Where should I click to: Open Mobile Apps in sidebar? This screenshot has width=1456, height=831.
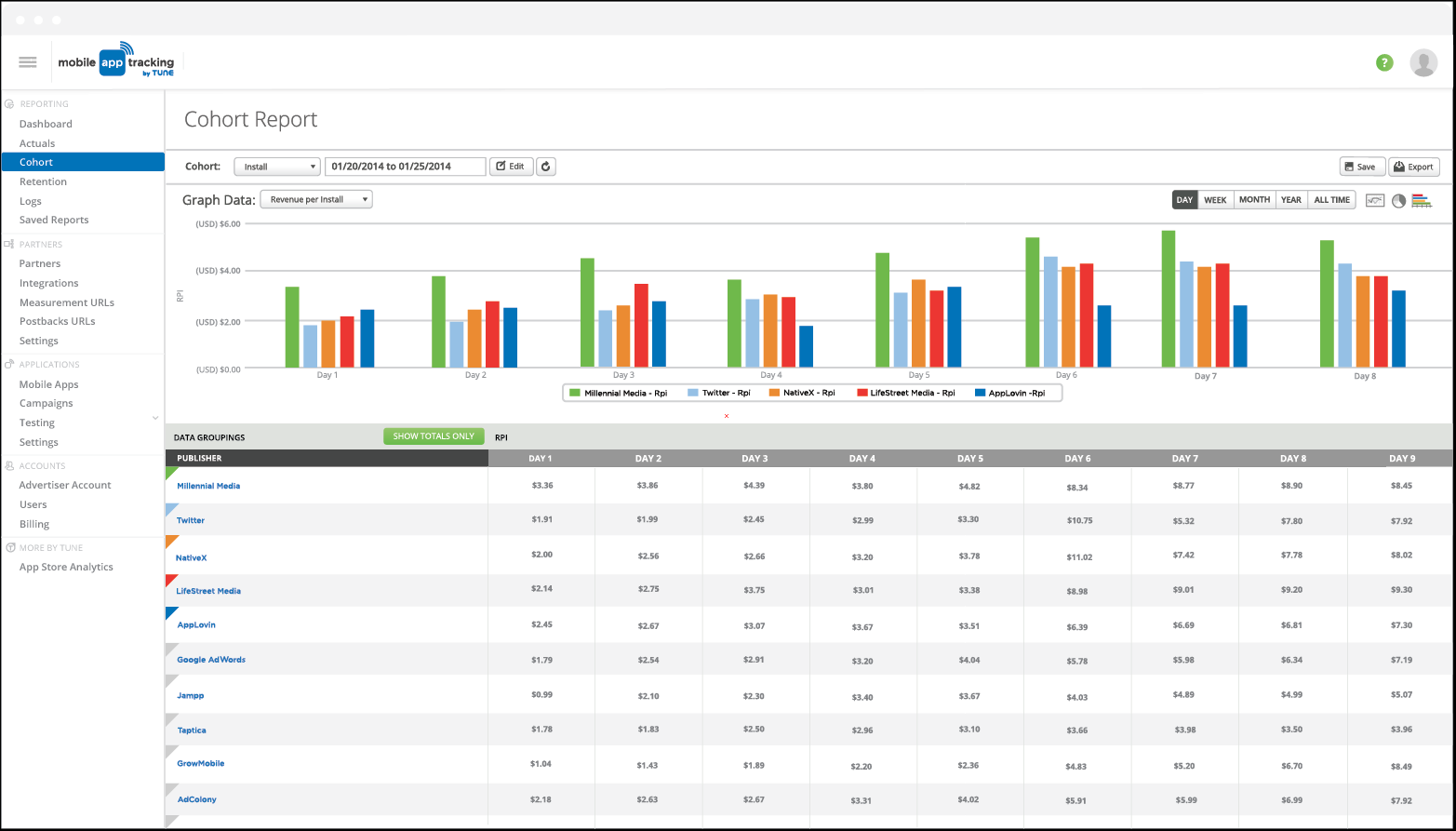click(x=49, y=384)
